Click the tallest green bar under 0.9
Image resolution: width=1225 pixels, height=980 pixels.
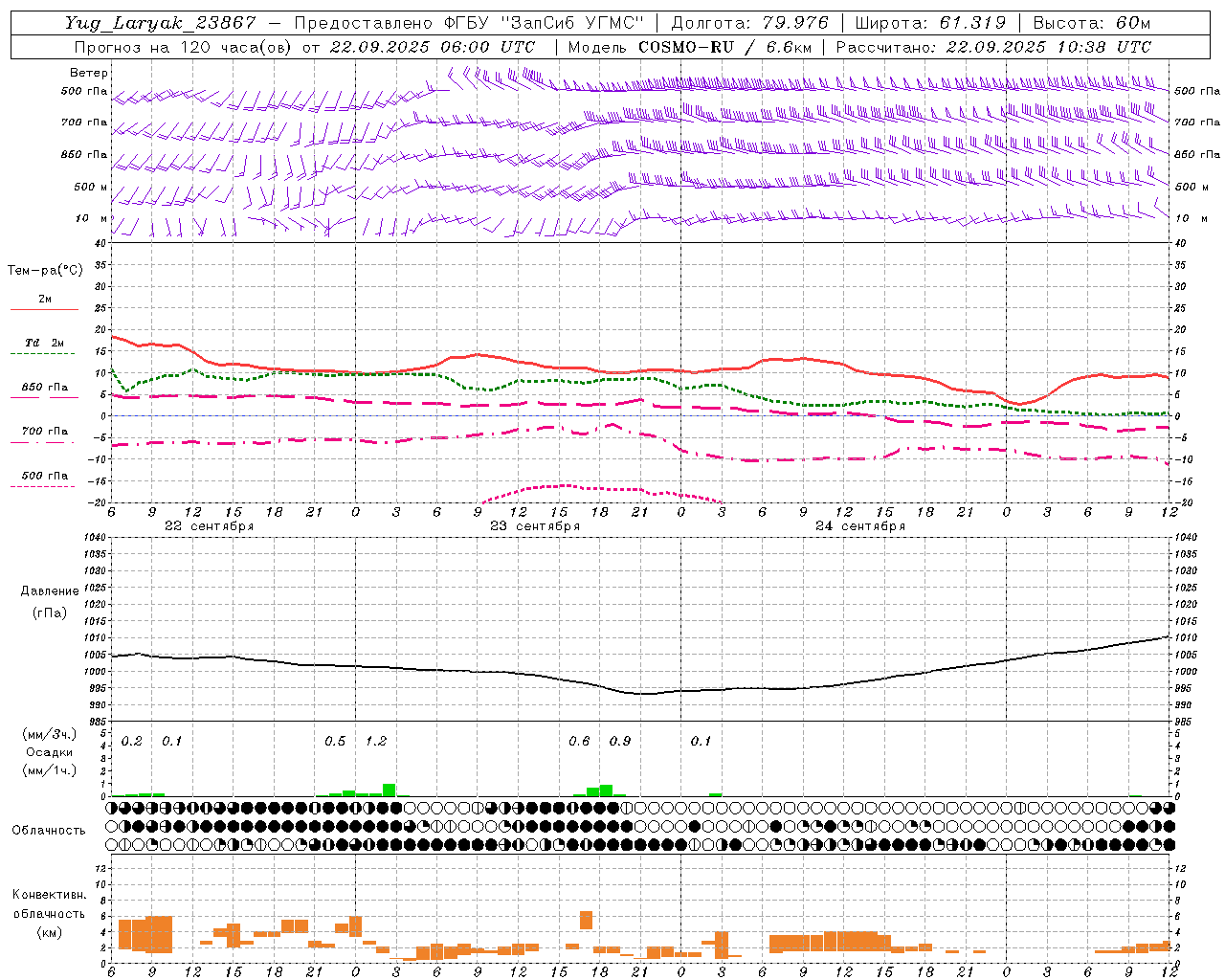coord(606,791)
